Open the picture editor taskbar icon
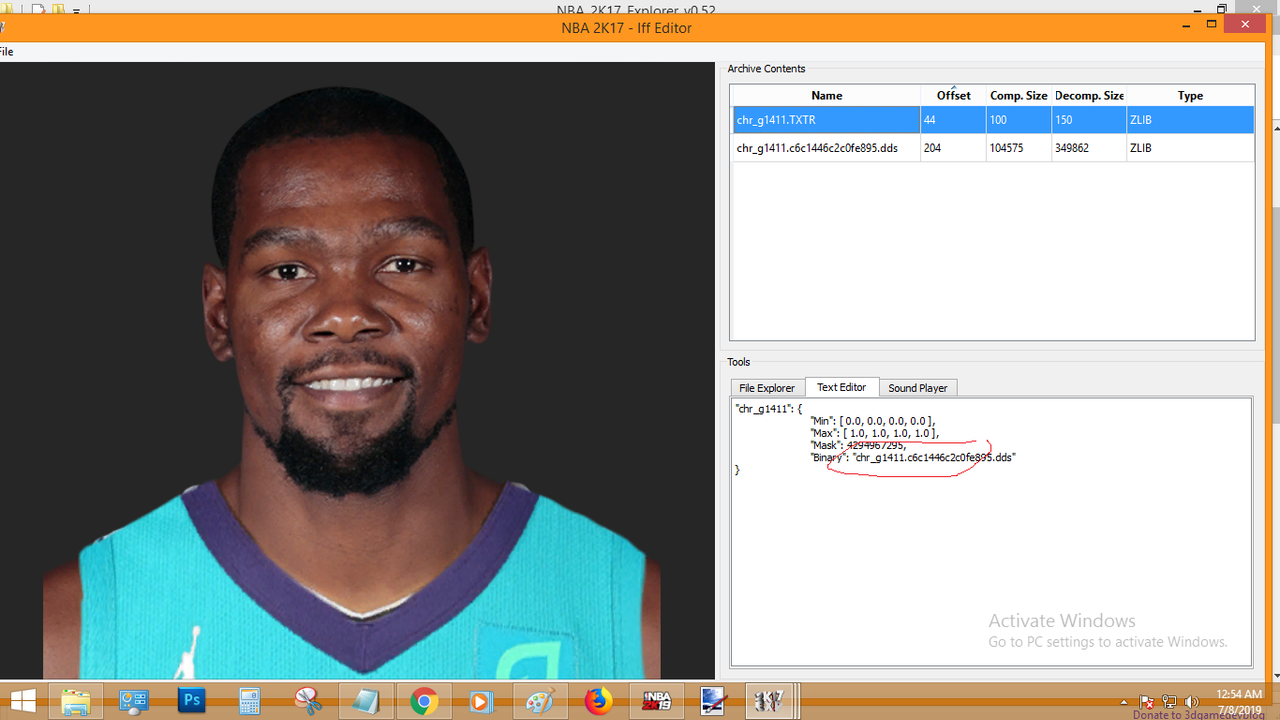The image size is (1280, 720). 713,701
